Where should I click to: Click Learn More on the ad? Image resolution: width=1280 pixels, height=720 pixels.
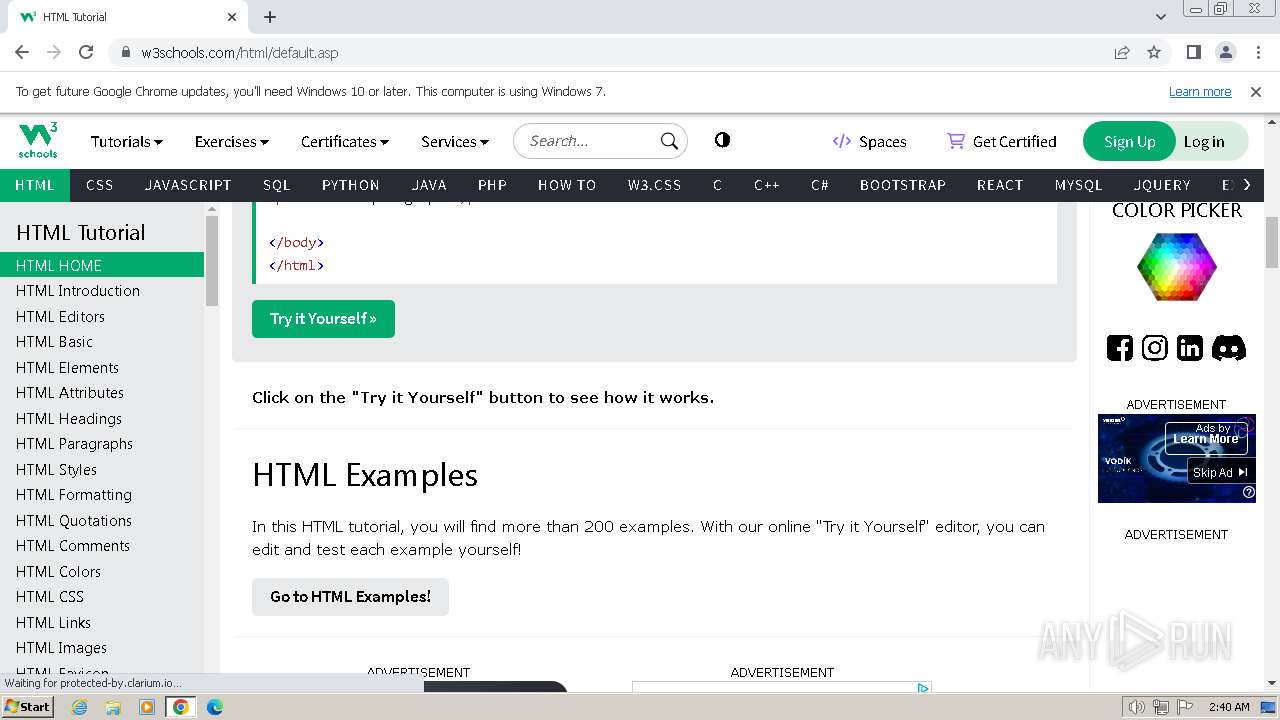pyautogui.click(x=1206, y=438)
